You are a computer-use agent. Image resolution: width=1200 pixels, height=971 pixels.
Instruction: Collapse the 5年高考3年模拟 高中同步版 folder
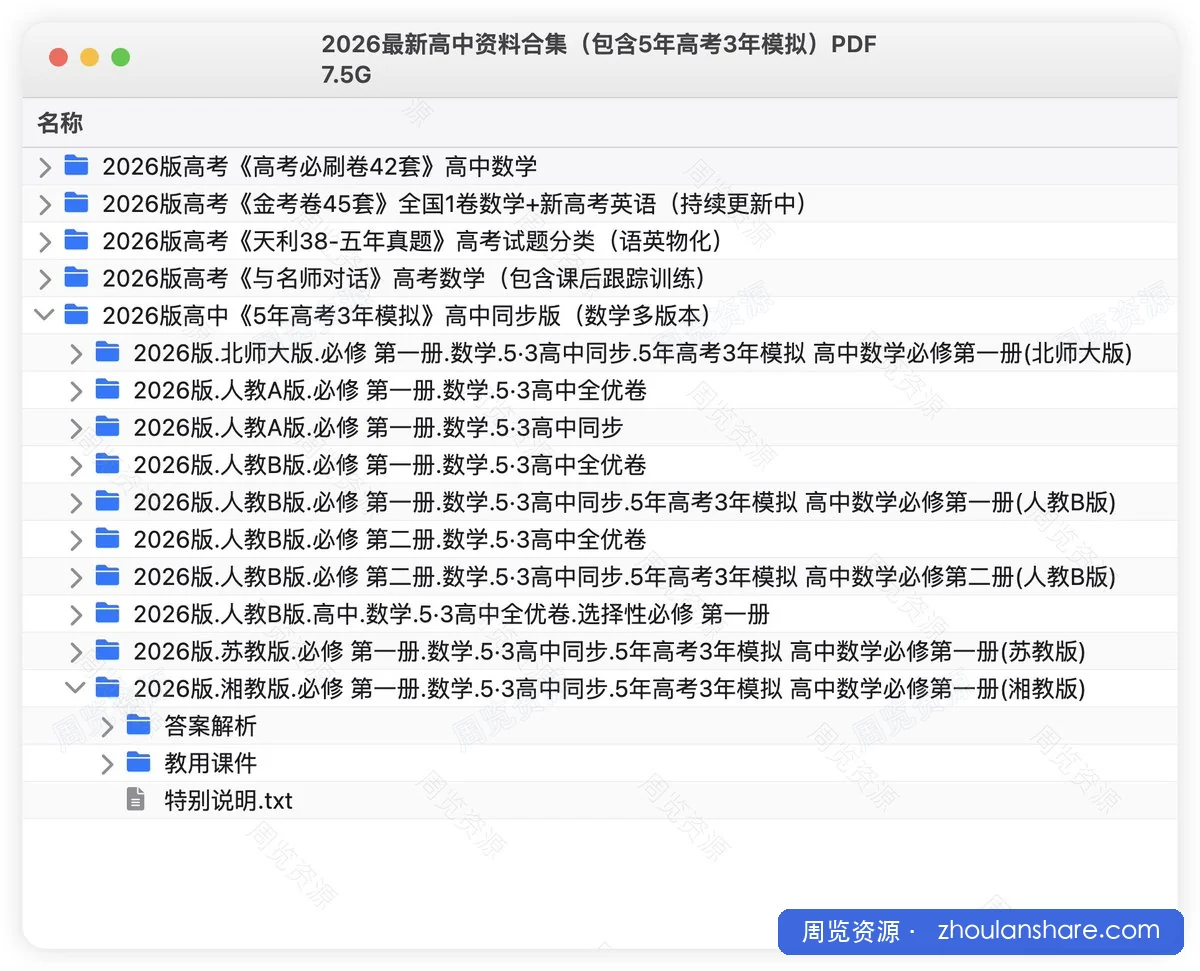pyautogui.click(x=44, y=315)
